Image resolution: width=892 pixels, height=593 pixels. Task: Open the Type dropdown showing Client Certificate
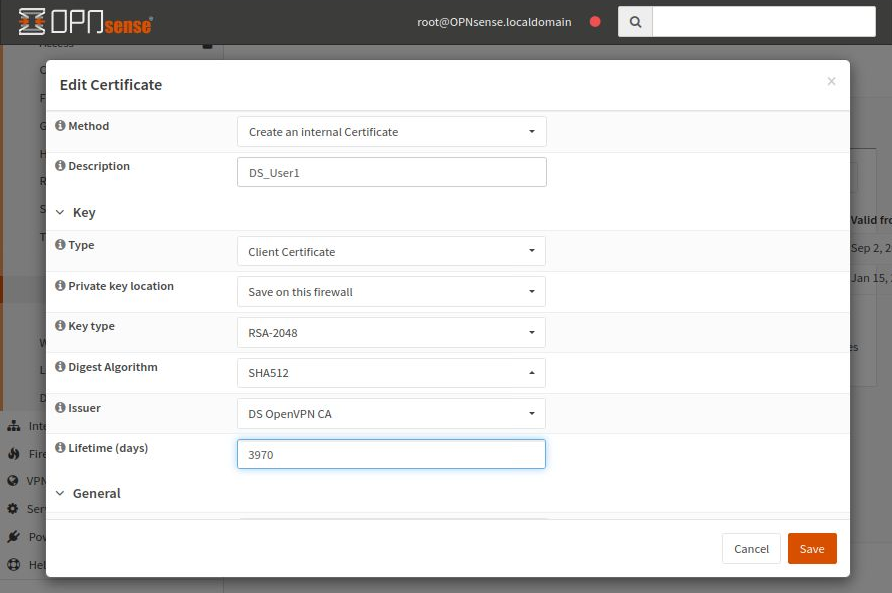tap(390, 250)
